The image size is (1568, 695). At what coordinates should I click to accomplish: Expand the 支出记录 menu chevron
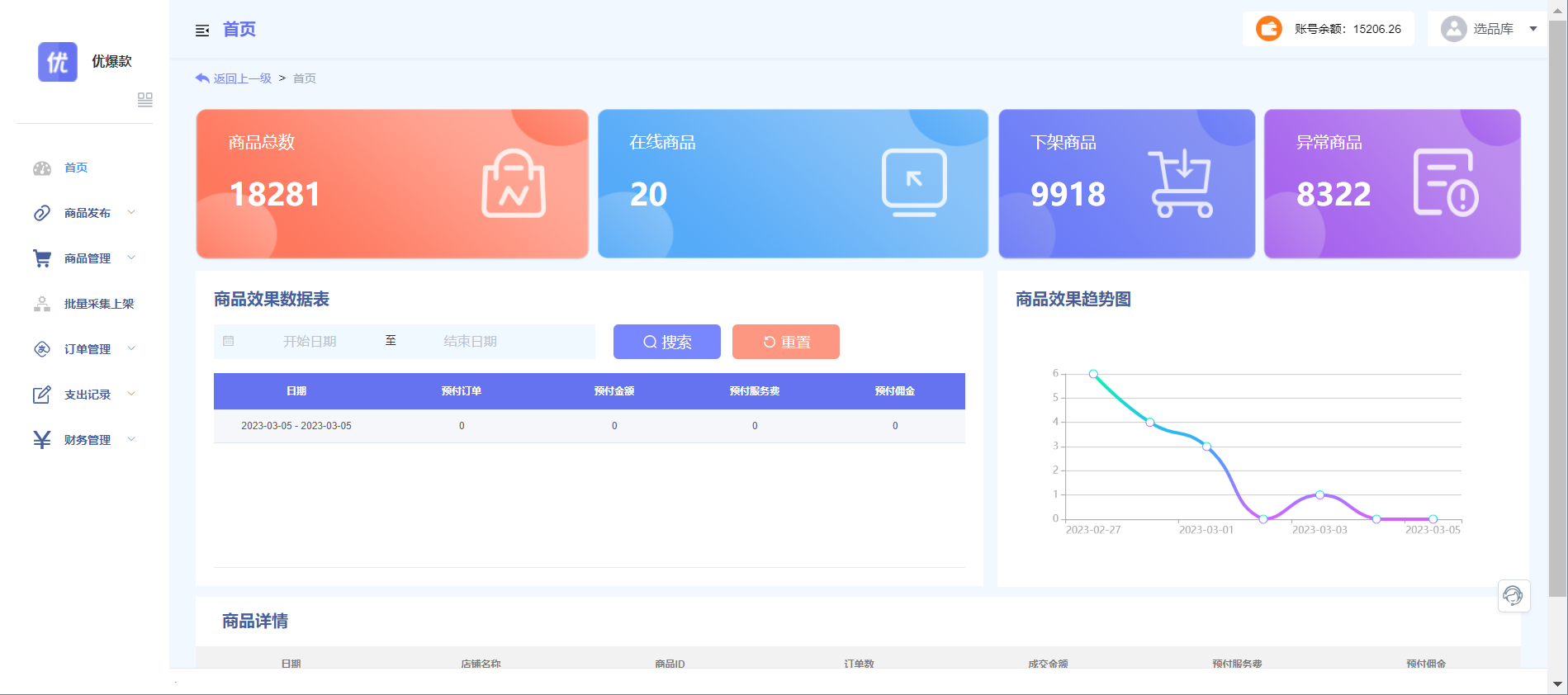click(x=131, y=394)
